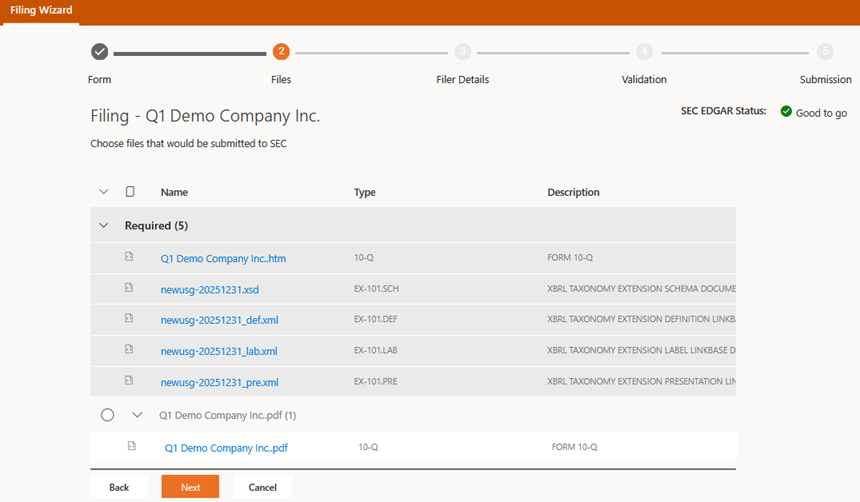Go to the Filer Details step label
This screenshot has width=860, height=502.
coord(462,80)
